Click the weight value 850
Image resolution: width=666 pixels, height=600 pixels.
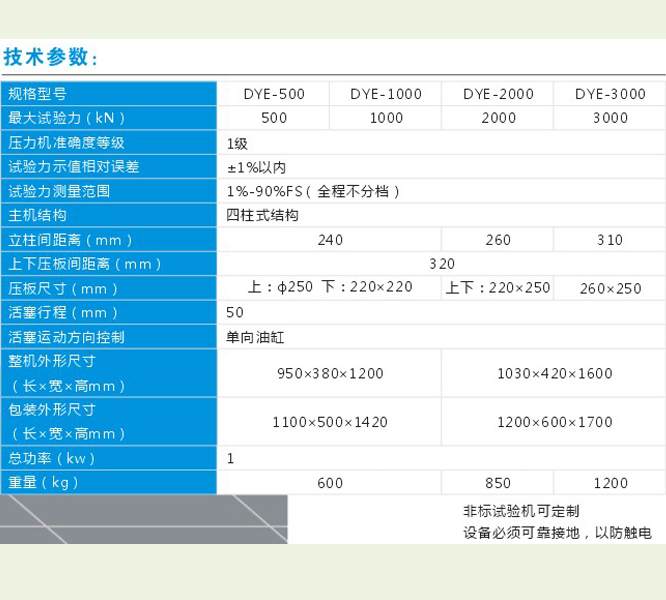pyautogui.click(x=498, y=483)
